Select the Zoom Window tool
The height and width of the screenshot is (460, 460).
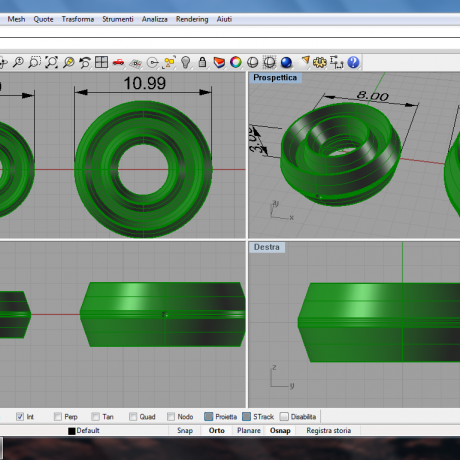click(x=35, y=62)
